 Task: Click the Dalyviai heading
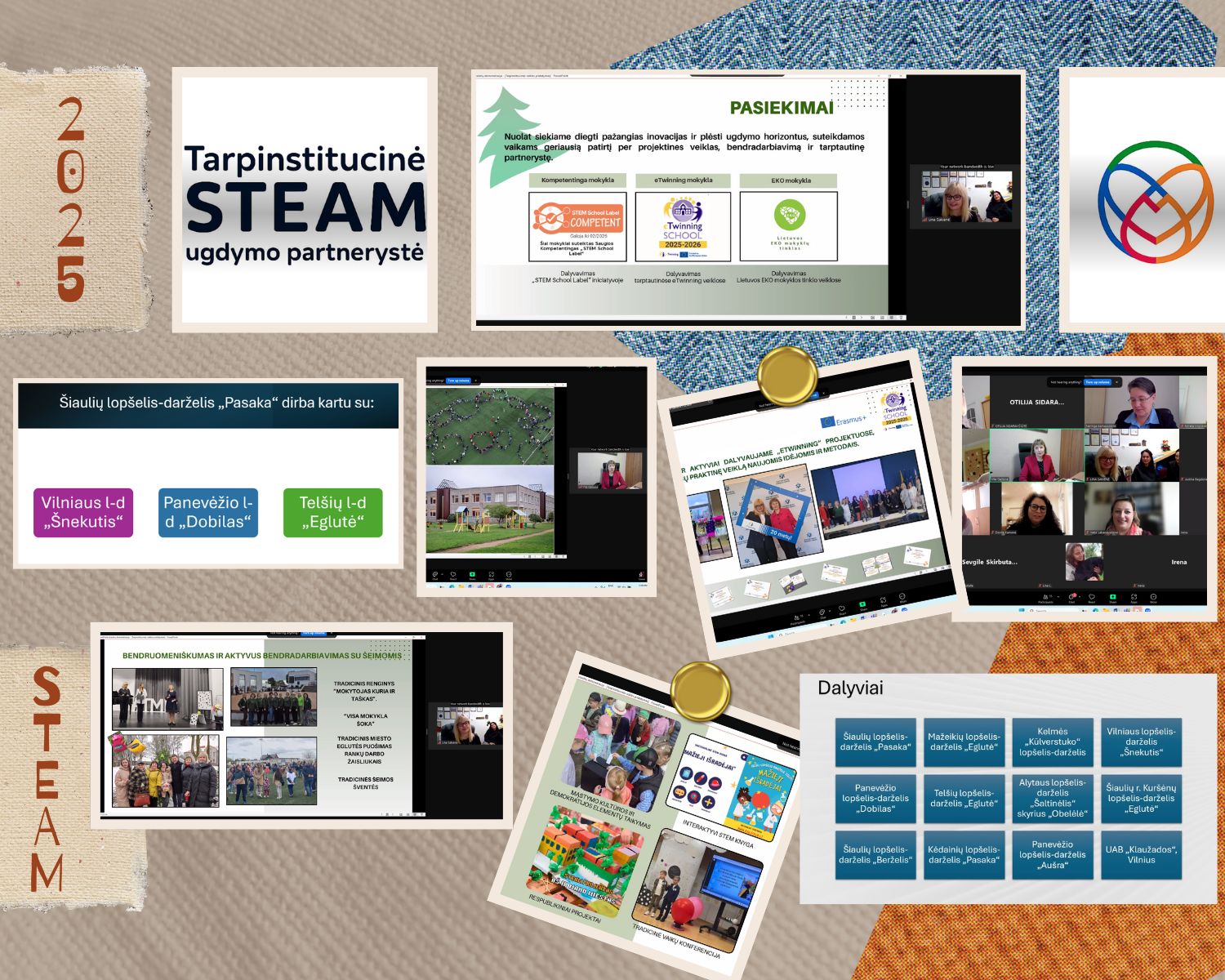tap(850, 688)
